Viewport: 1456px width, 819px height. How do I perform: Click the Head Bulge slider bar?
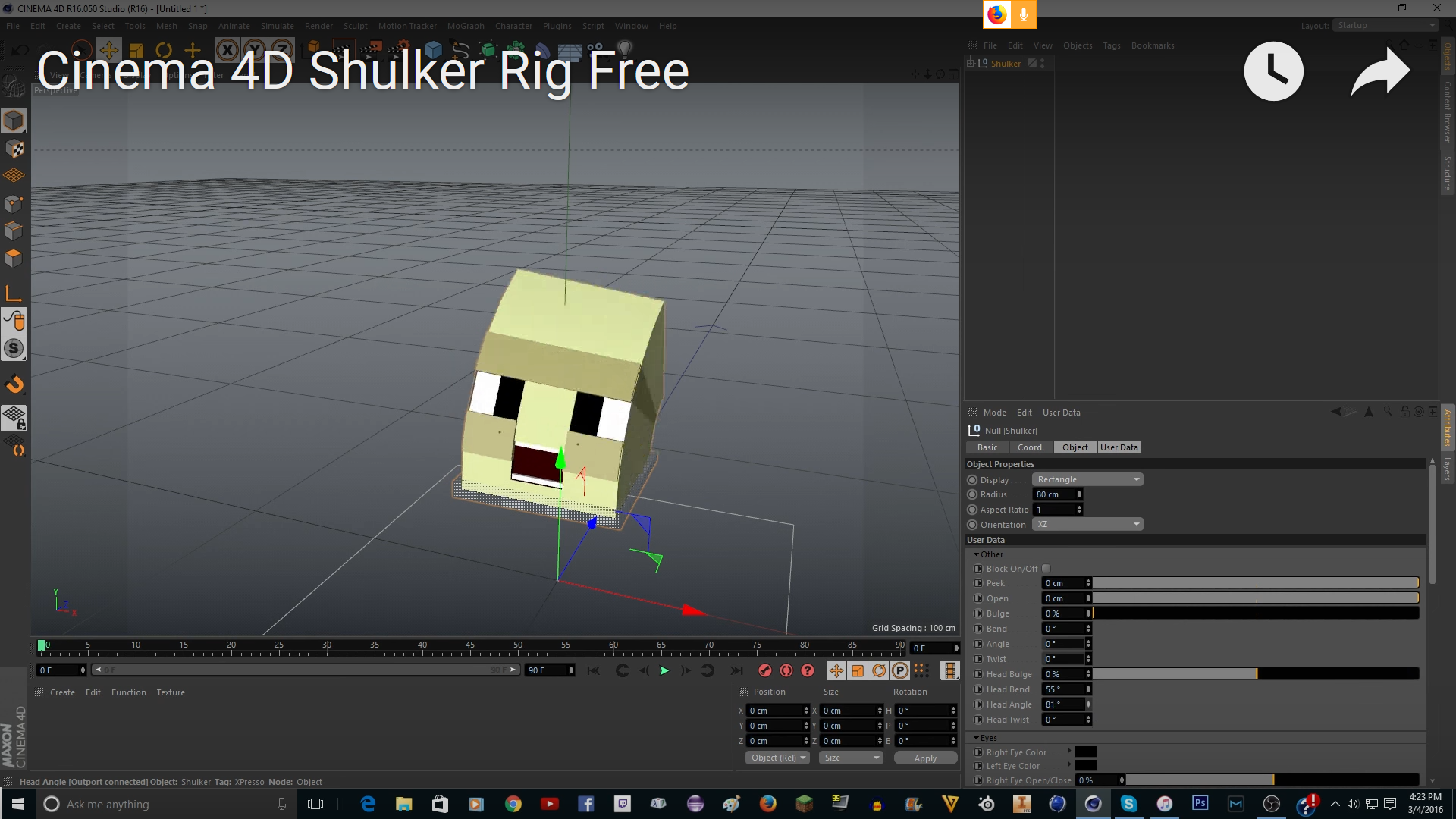(x=1256, y=673)
